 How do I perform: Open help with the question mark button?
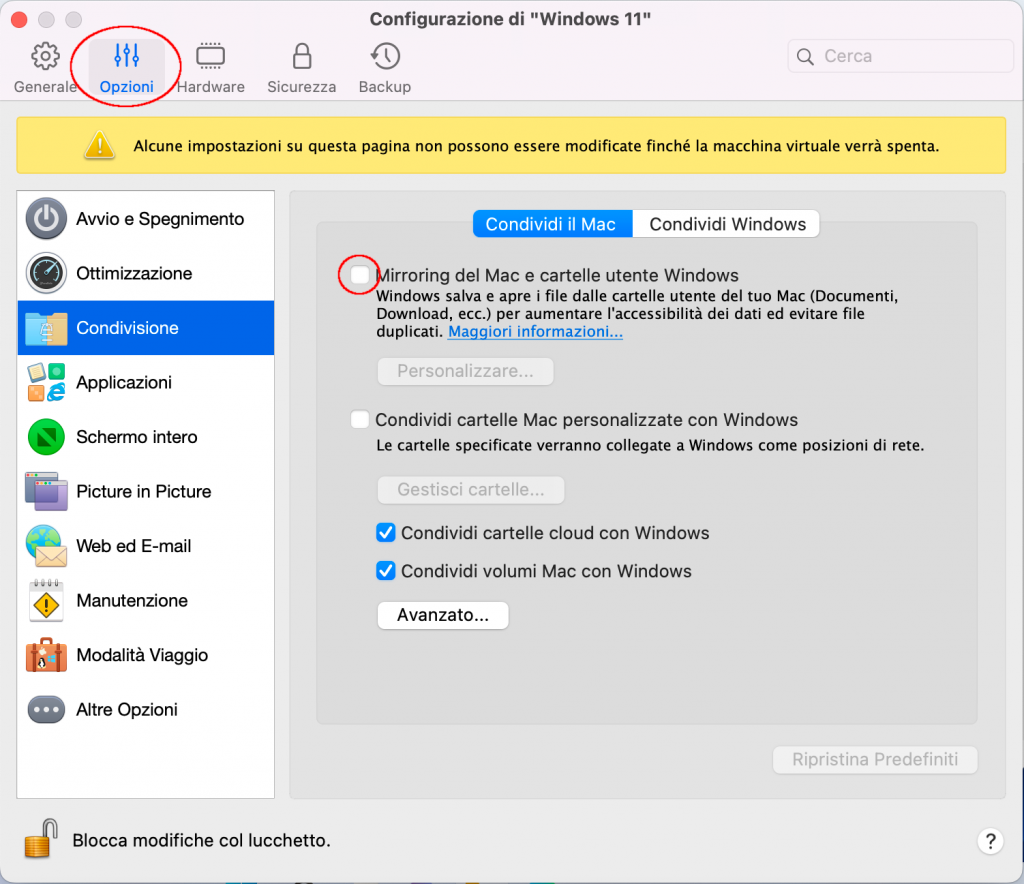coord(991,841)
